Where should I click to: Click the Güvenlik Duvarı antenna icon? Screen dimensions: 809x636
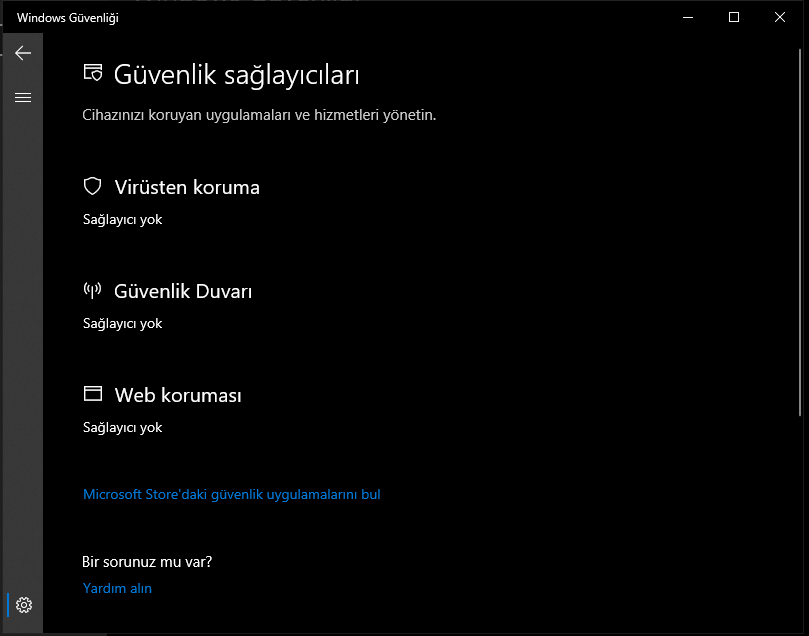[92, 290]
